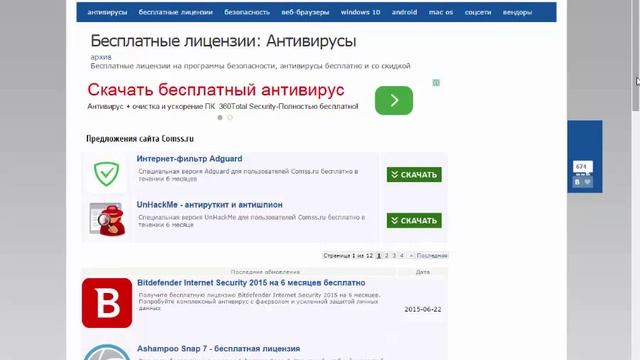Open 'Ashampoo Snap 7 - бесплатная лицензия' link

point(218,349)
